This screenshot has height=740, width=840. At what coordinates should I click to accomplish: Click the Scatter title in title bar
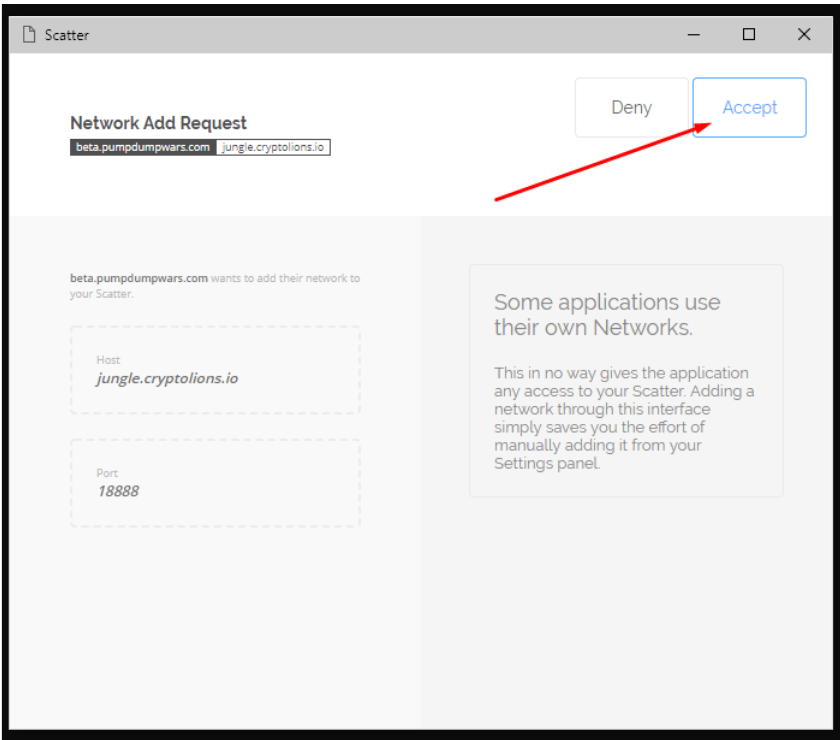click(66, 35)
